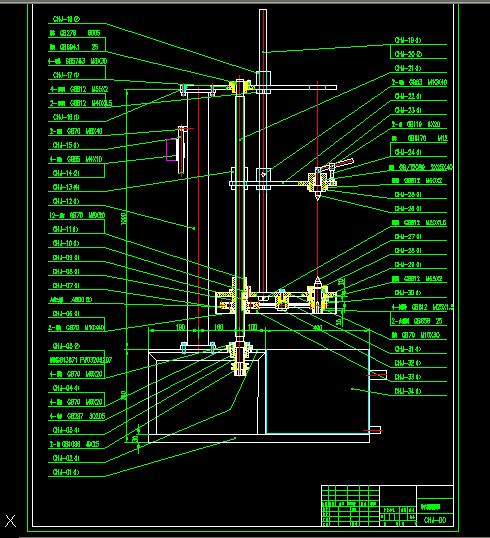Click the X axis marker at bottom-left corner

pos(10,521)
